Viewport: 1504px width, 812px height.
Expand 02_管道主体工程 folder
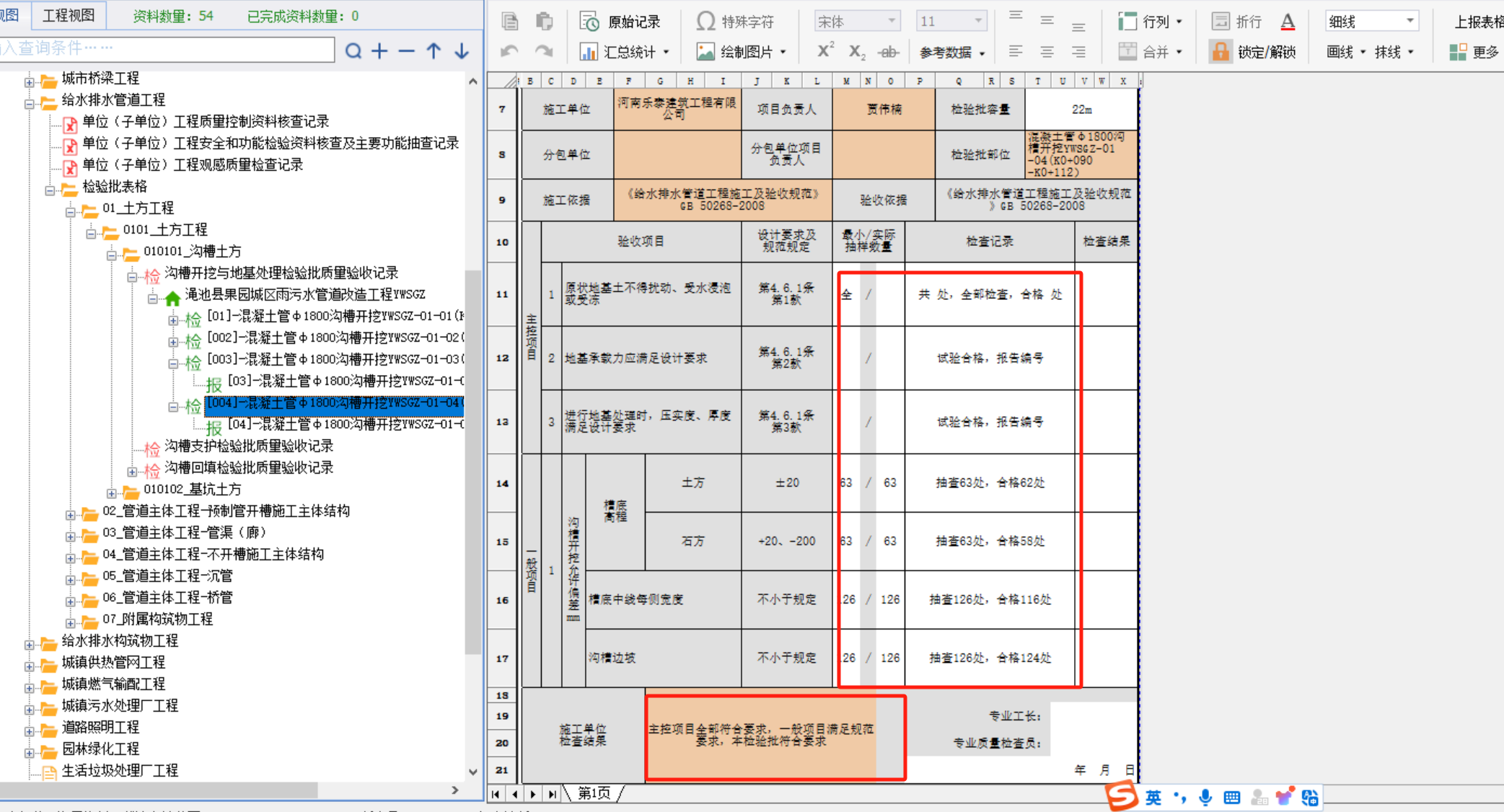tap(70, 515)
